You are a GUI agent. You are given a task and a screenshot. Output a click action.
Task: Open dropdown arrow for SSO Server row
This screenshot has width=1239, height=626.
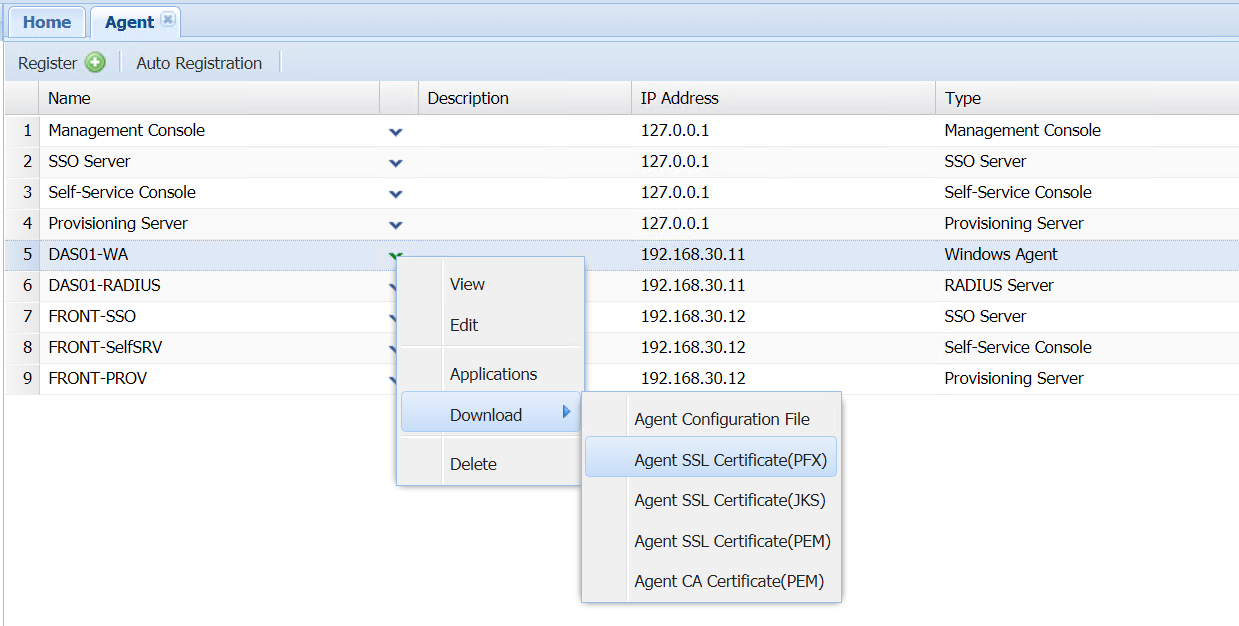coord(396,162)
